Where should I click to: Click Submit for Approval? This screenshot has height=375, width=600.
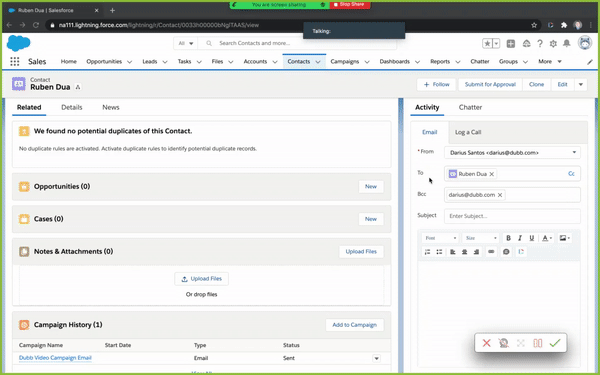(x=490, y=85)
